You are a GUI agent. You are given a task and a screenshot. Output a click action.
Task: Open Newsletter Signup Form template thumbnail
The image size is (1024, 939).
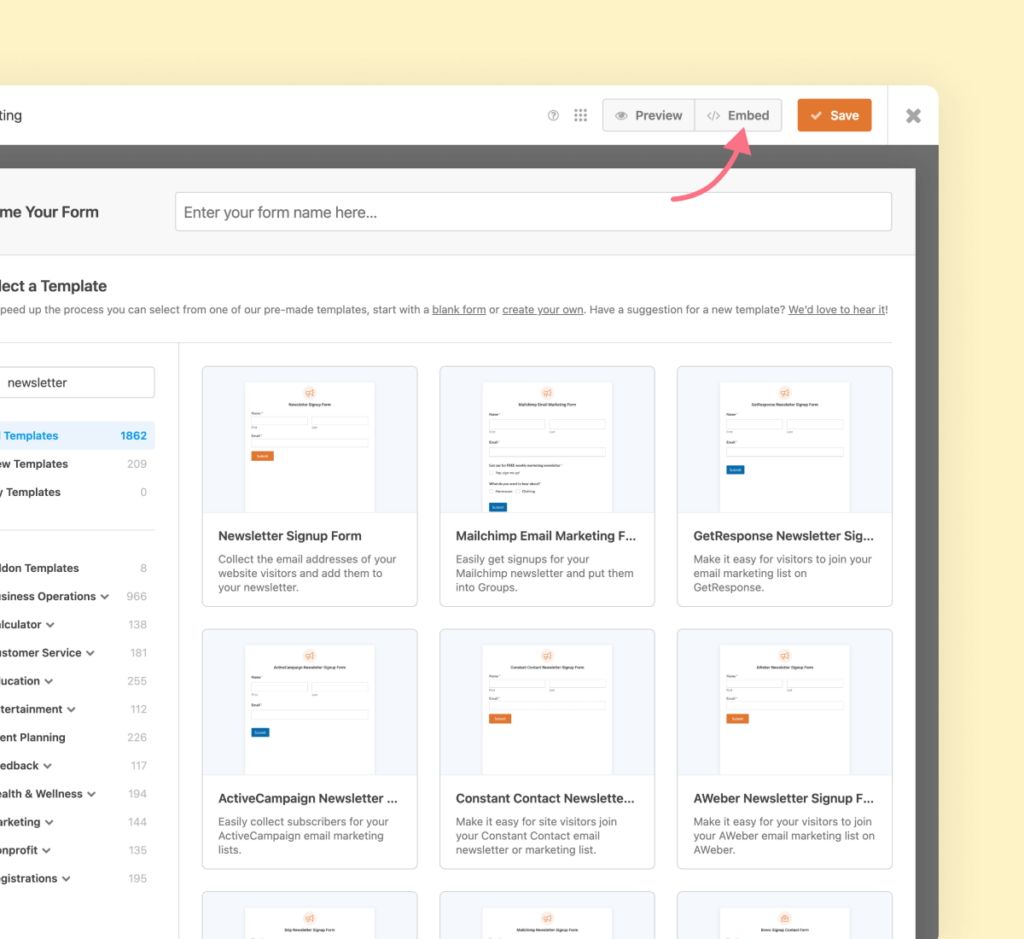[x=310, y=439]
